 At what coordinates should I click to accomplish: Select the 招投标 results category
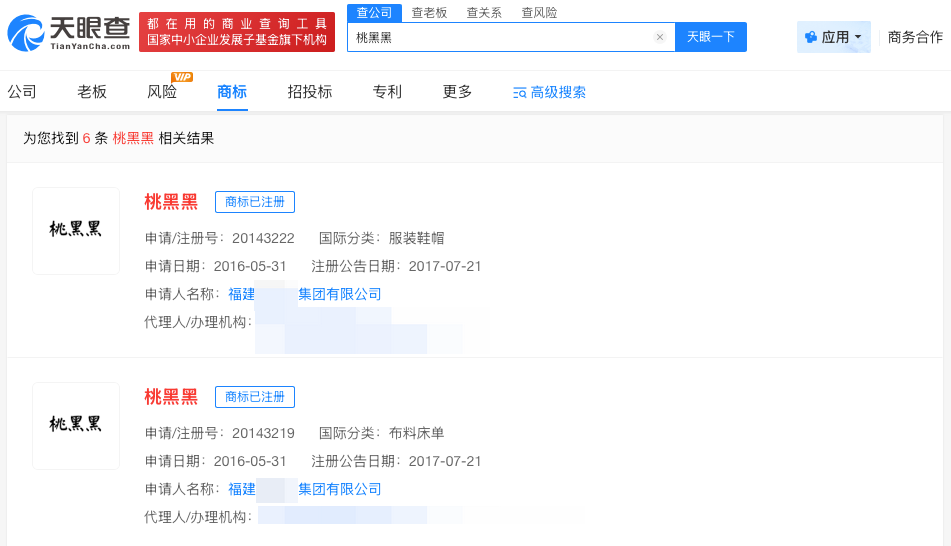point(310,92)
